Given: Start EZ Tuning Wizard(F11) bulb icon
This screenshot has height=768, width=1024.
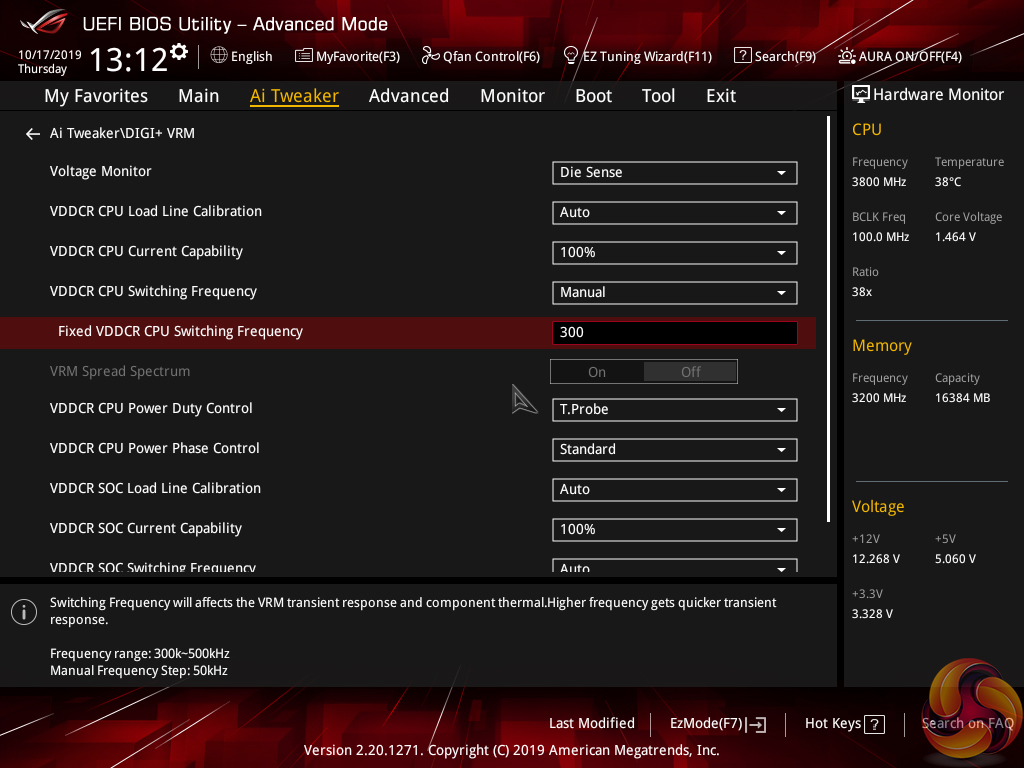Looking at the screenshot, I should coord(571,56).
